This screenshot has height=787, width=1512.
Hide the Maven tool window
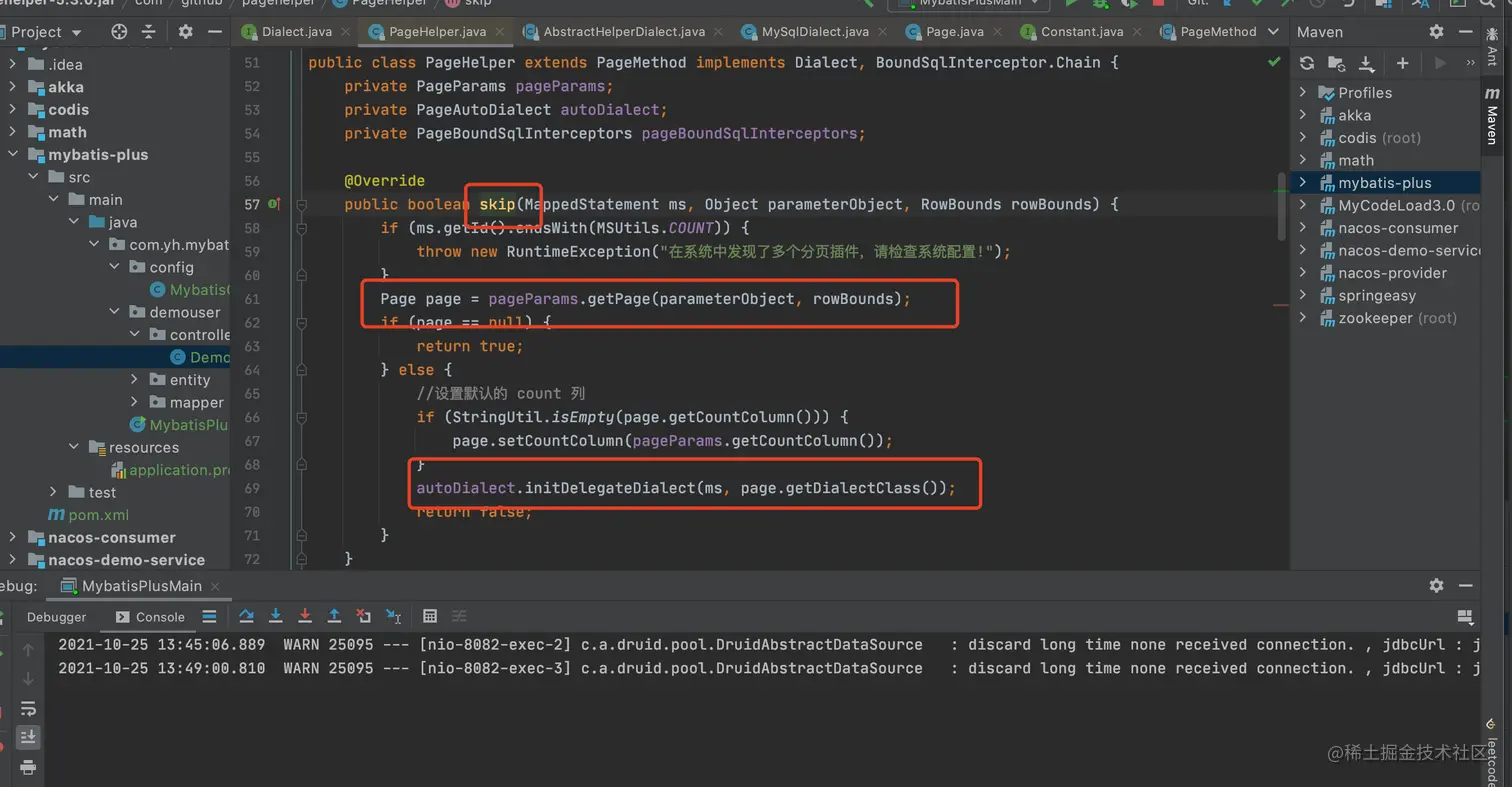(1466, 32)
